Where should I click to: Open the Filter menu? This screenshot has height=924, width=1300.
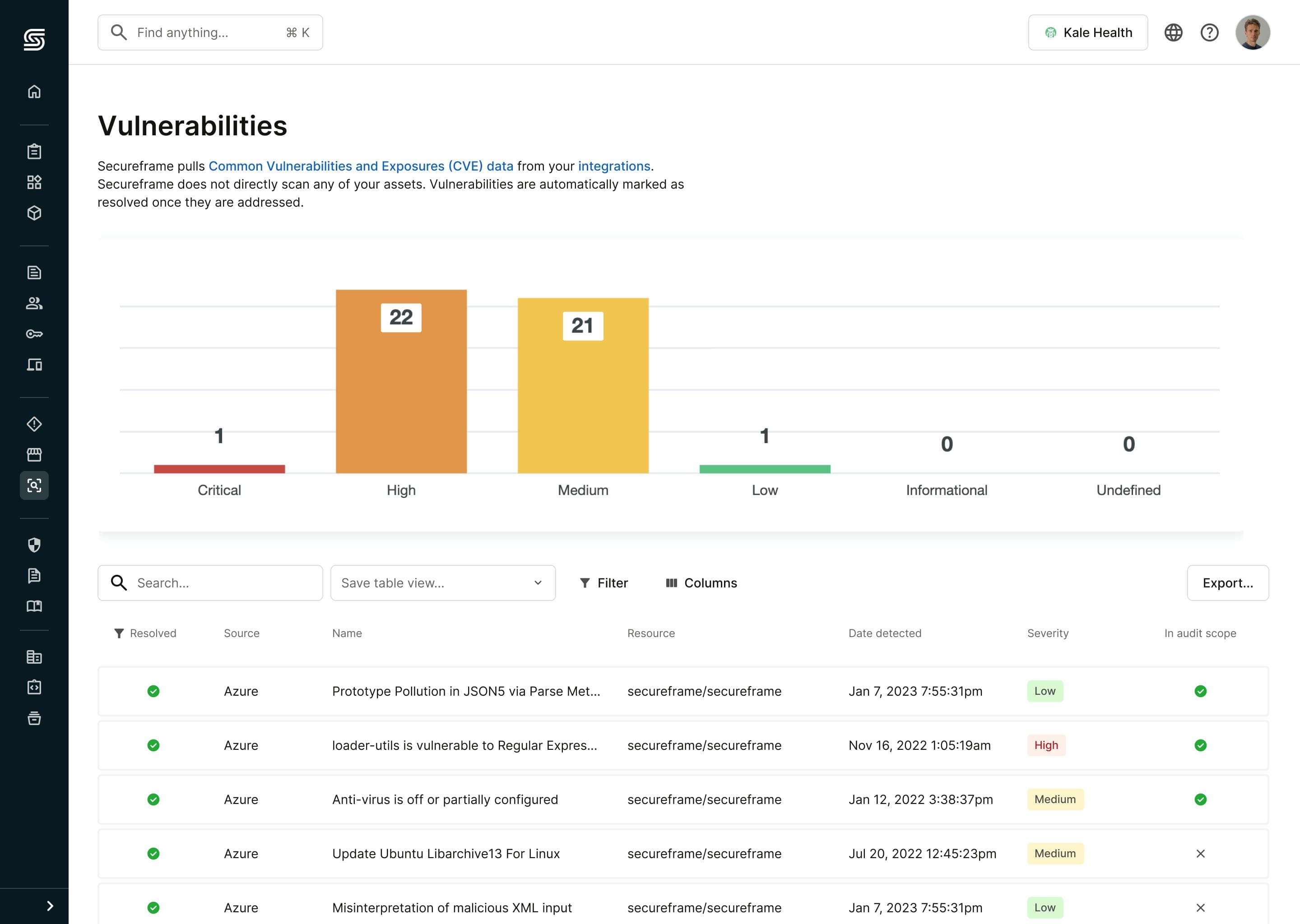[x=604, y=582]
